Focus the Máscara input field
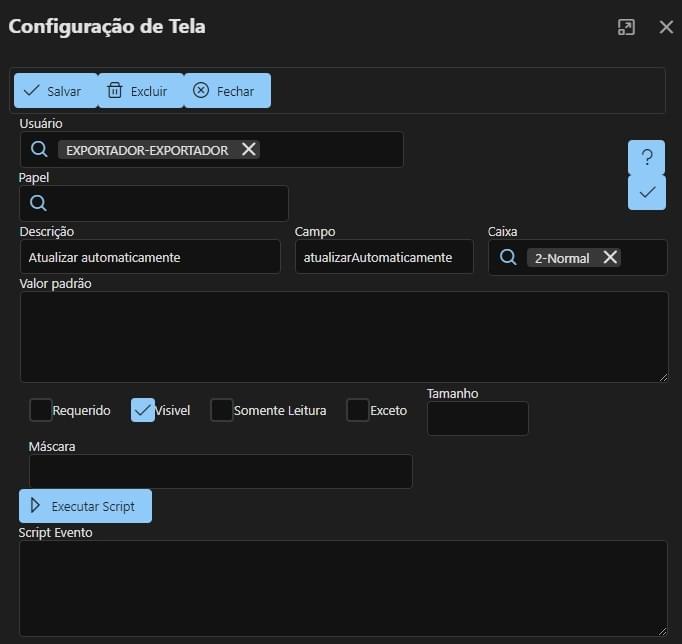Screen dimensions: 682x644 [221, 471]
